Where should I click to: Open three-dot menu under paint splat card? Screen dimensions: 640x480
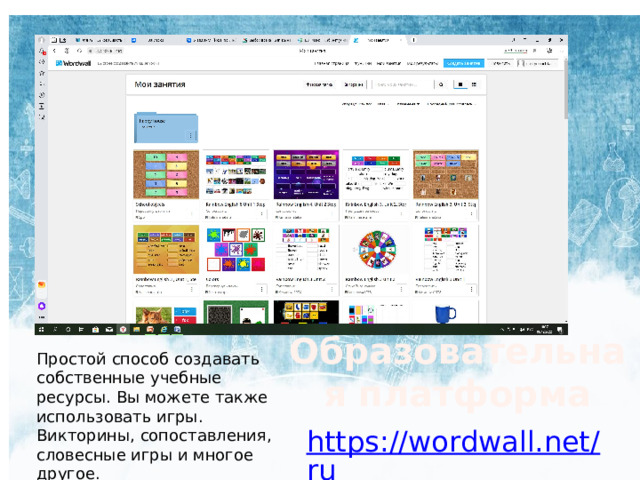point(262,289)
